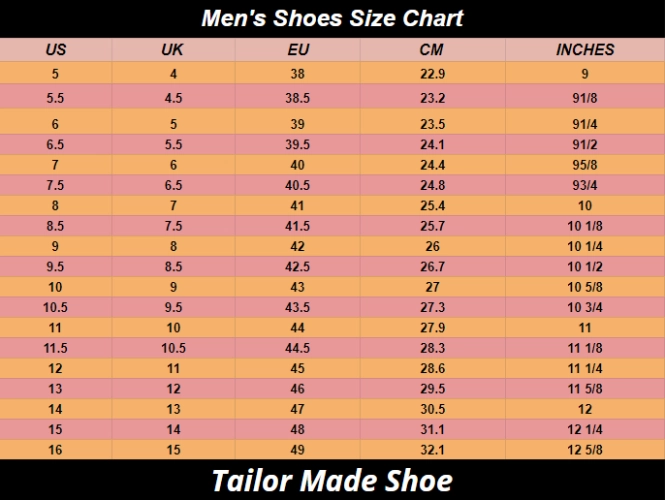Click the 10 5/8 inches cell
The image size is (665, 500).
pyautogui.click(x=585, y=287)
